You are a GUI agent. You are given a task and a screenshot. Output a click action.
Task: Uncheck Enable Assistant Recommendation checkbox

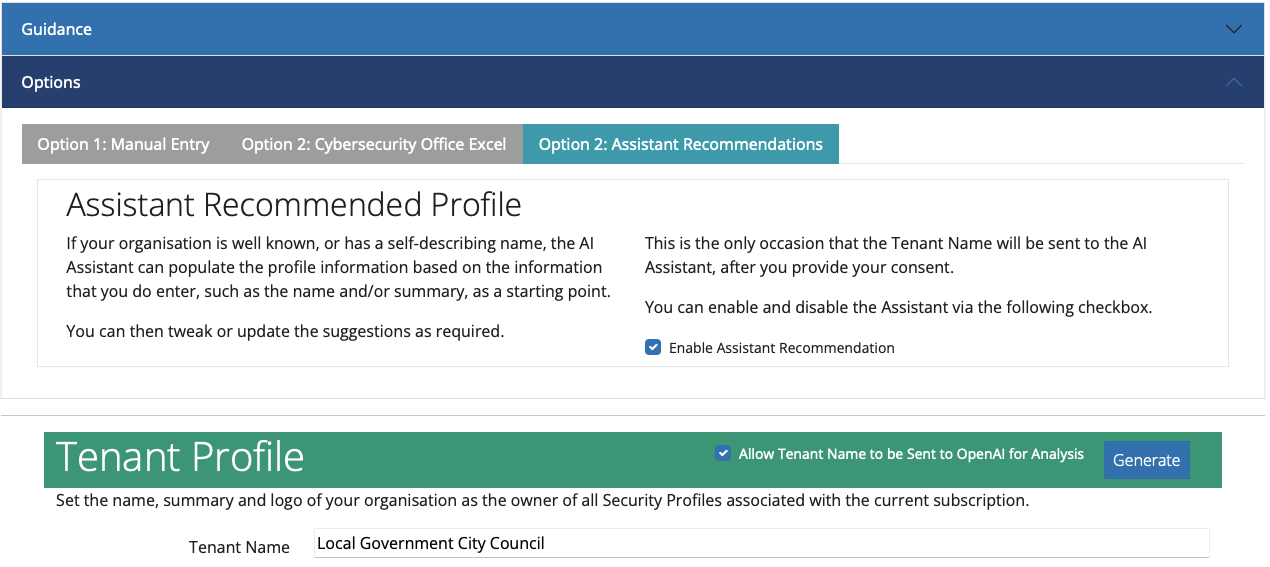653,347
